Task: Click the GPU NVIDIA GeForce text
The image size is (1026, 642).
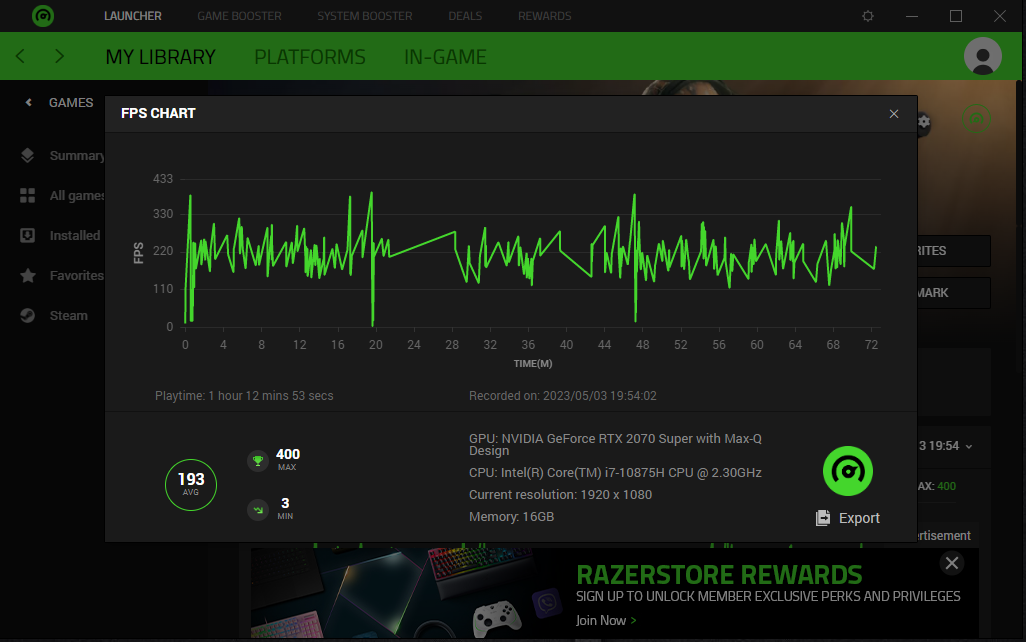Action: tap(615, 444)
